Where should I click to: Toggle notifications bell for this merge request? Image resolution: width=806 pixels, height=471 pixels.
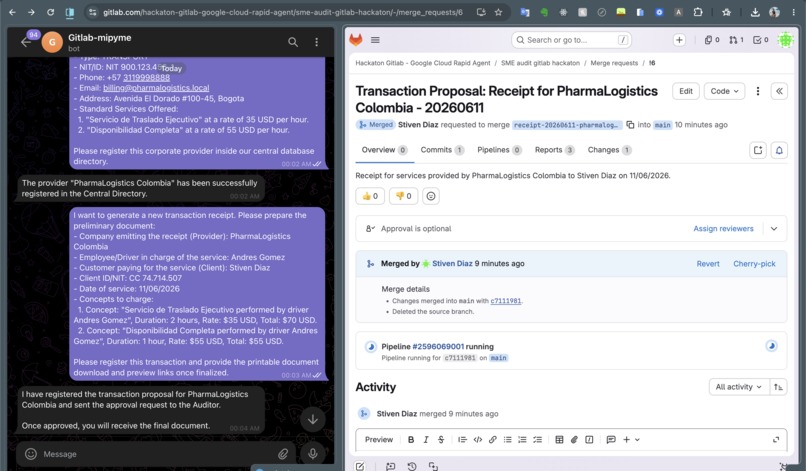pos(779,150)
